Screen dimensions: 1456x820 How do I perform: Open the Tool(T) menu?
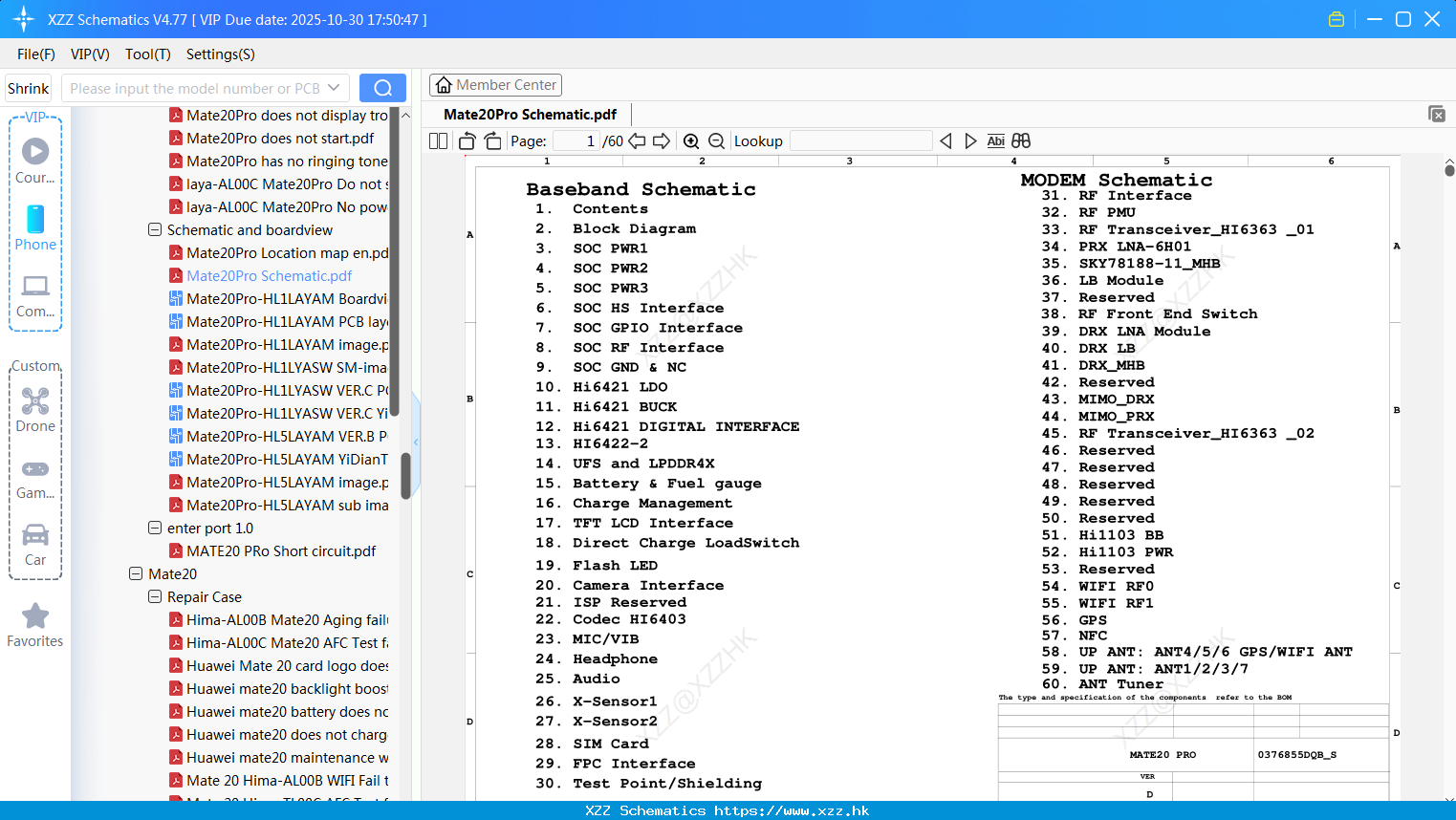148,54
